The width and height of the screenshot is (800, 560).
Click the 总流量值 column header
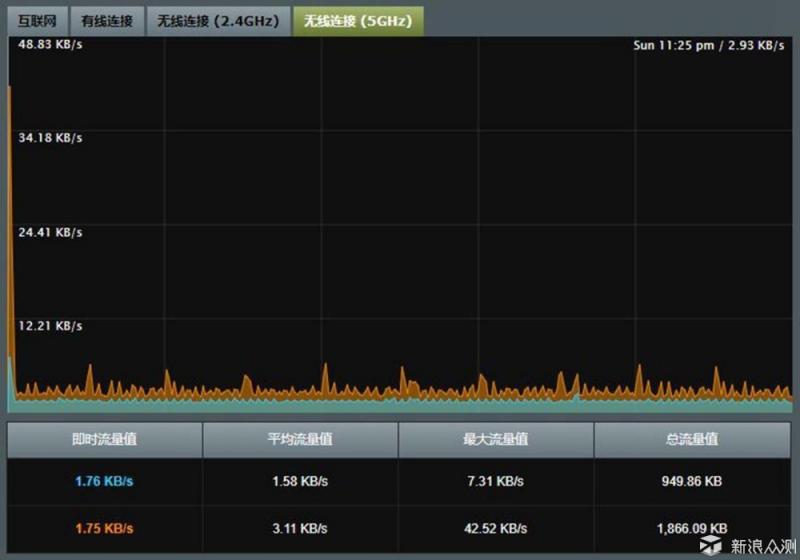(692, 440)
